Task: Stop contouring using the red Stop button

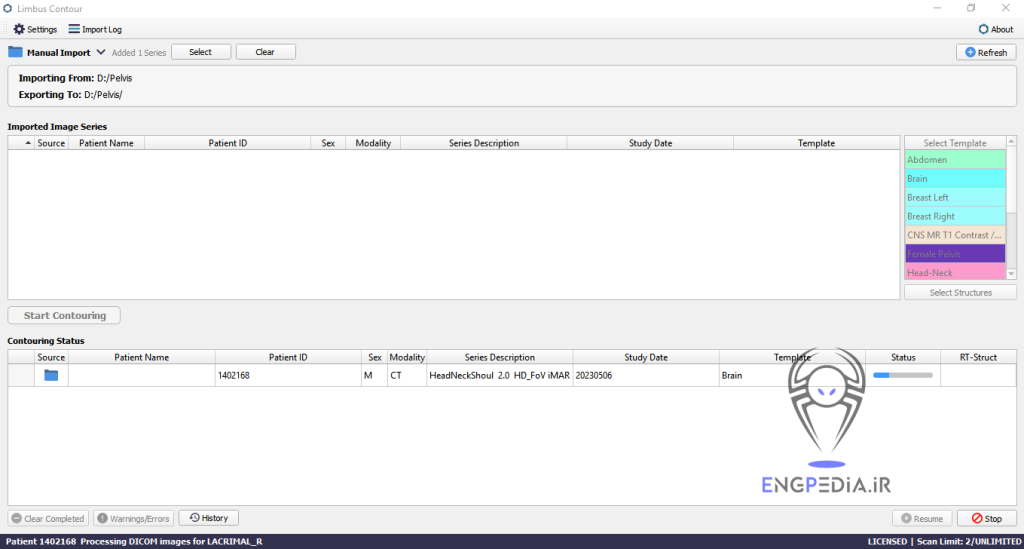Action: (x=986, y=518)
